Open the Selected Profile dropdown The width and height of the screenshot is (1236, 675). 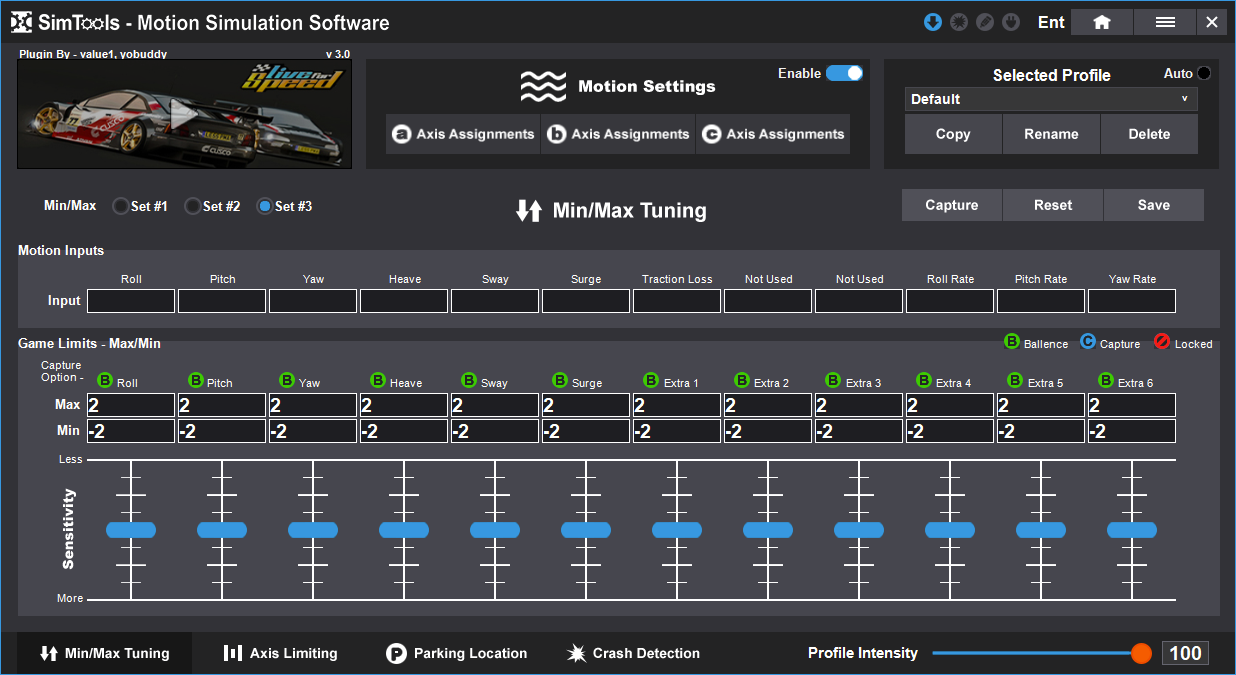[1050, 99]
